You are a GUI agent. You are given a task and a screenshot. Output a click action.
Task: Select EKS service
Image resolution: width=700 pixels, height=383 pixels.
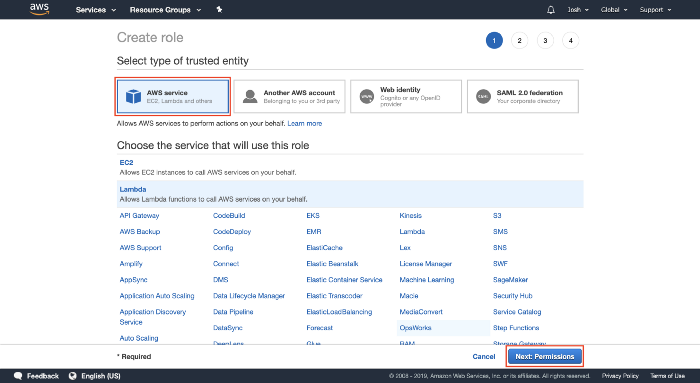[313, 216]
